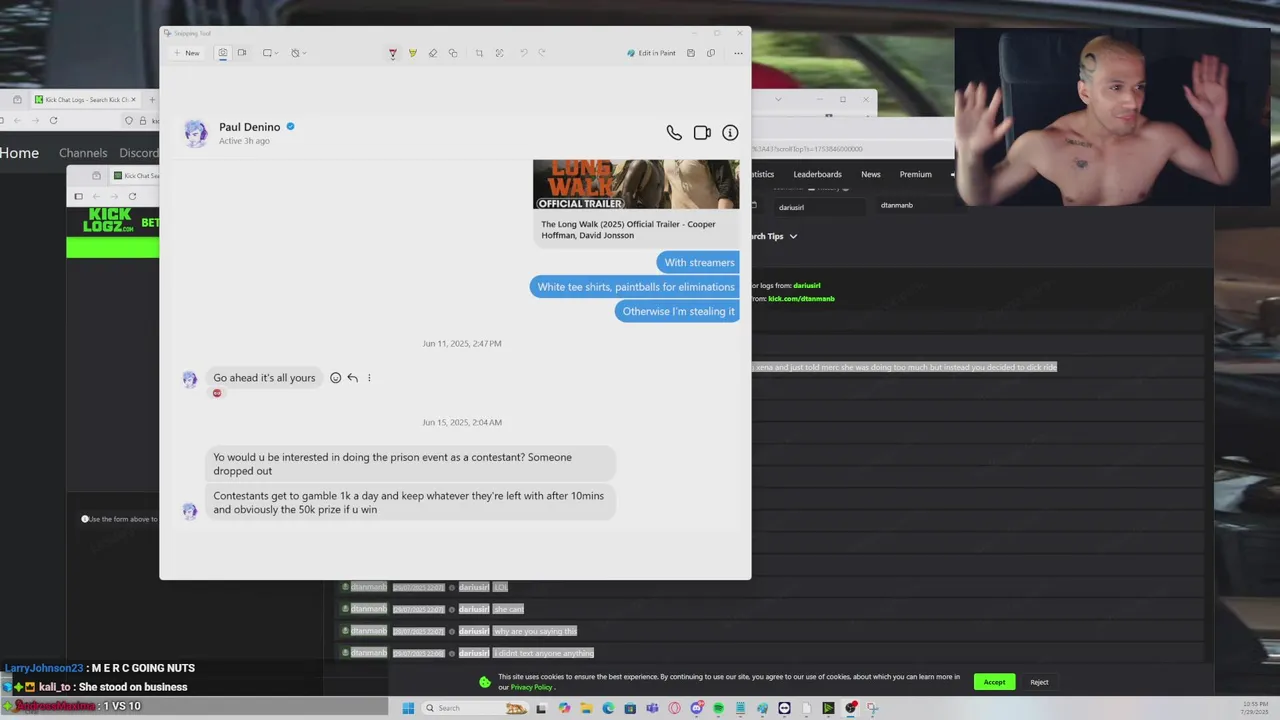Viewport: 1280px width, 720px height.
Task: Open Home in the Kick Logz site nav
Action: 19,153
